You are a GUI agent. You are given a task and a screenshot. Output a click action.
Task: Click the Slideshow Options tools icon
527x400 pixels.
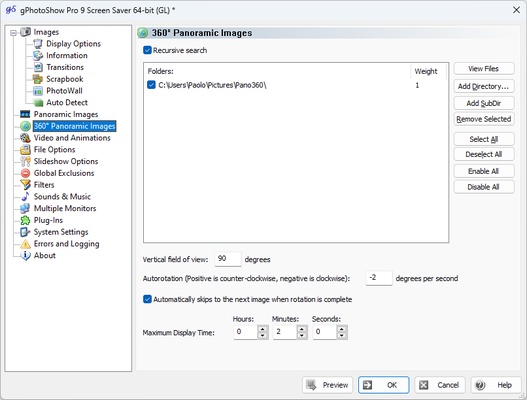click(x=25, y=161)
